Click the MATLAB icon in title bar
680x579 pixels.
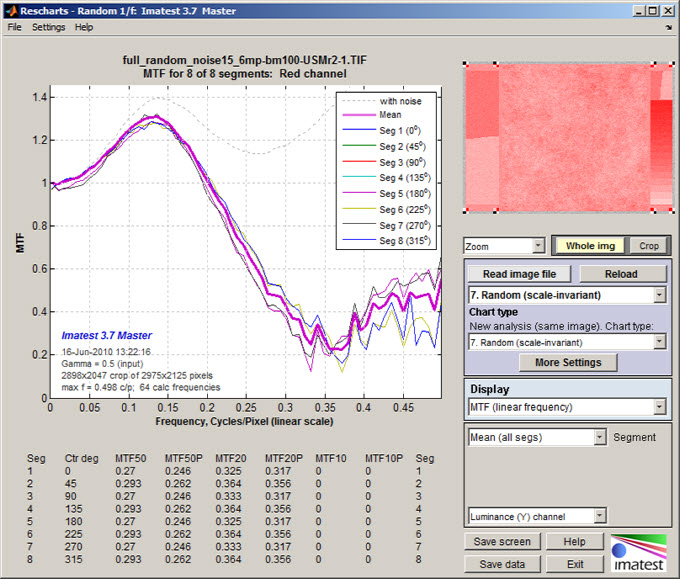pyautogui.click(x=12, y=10)
